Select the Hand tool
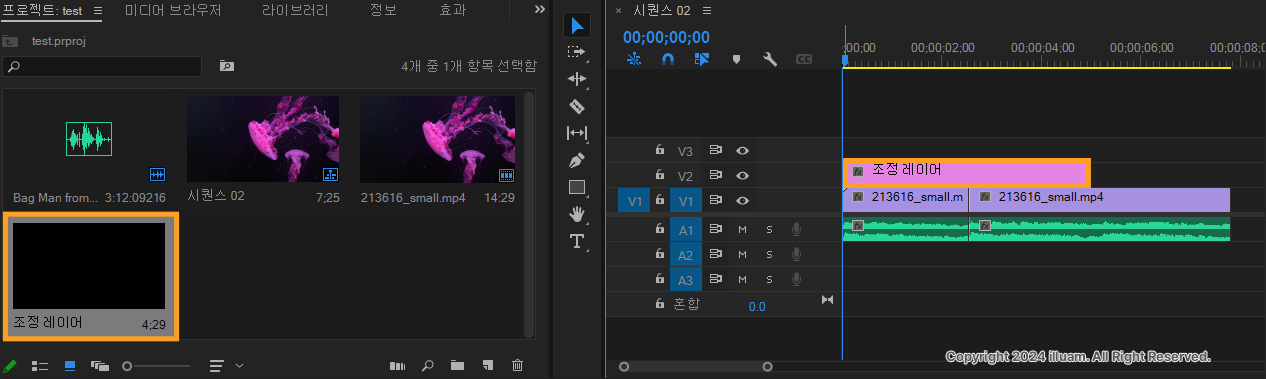Viewport: 1266px width, 379px height. pyautogui.click(x=577, y=214)
